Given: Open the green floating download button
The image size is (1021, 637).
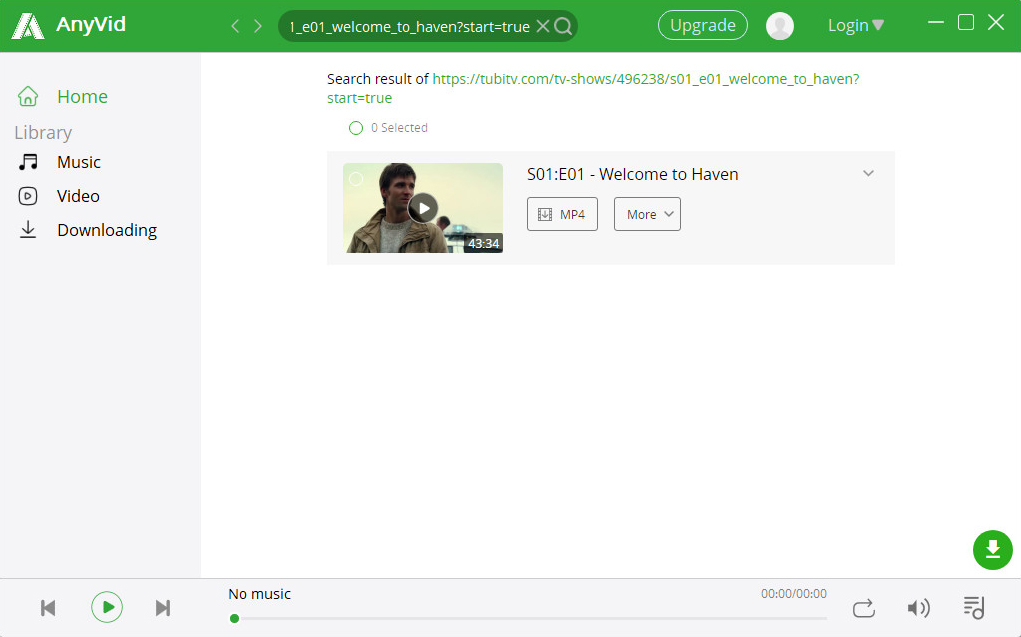Looking at the screenshot, I should [x=992, y=549].
